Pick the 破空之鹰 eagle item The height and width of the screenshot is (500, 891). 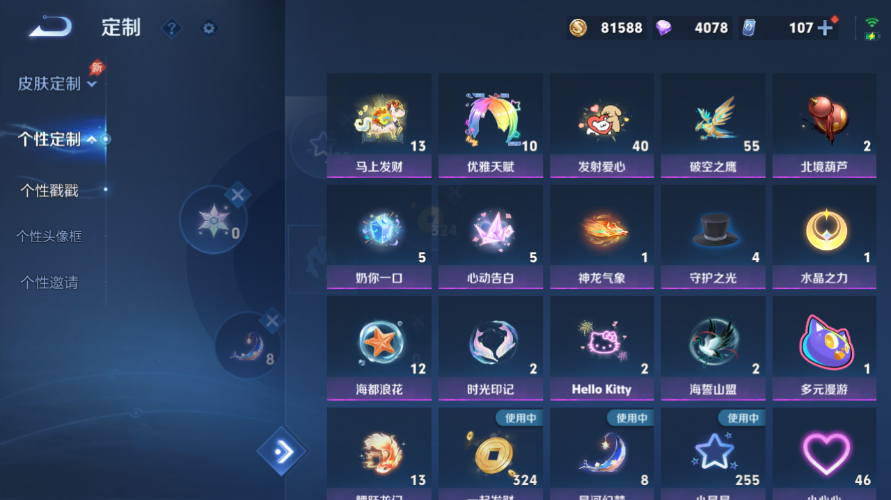(713, 125)
